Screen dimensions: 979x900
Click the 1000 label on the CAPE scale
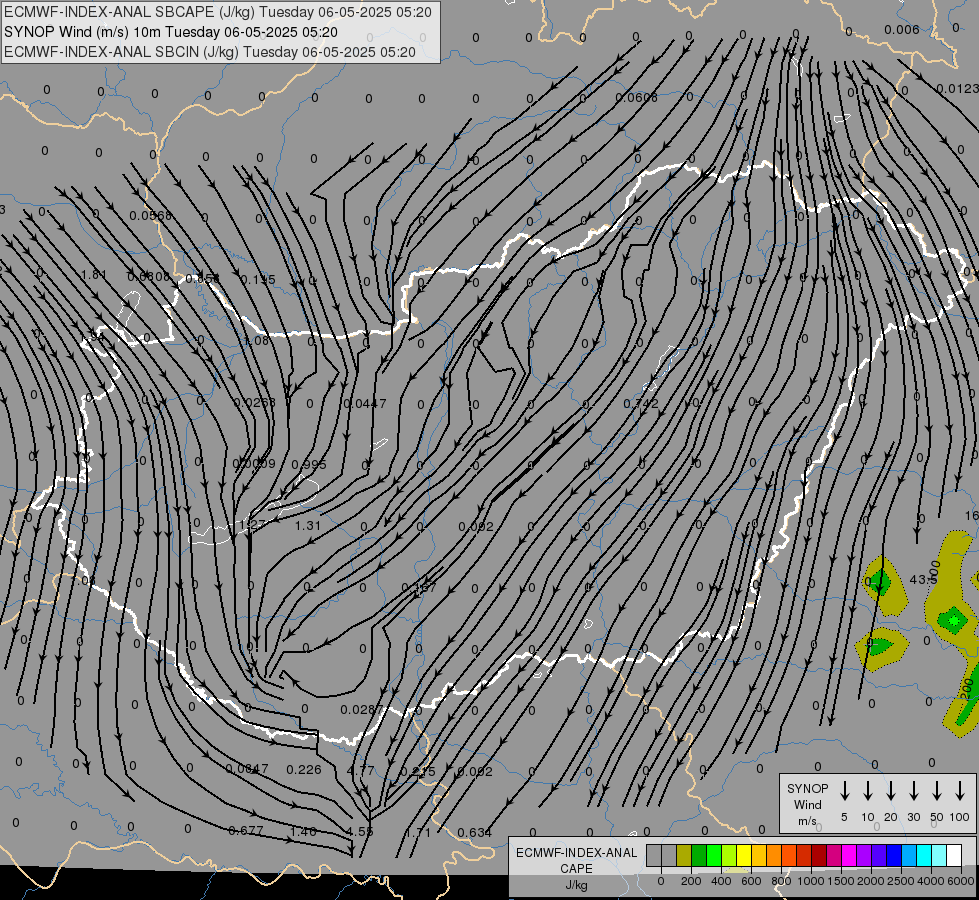tap(810, 881)
